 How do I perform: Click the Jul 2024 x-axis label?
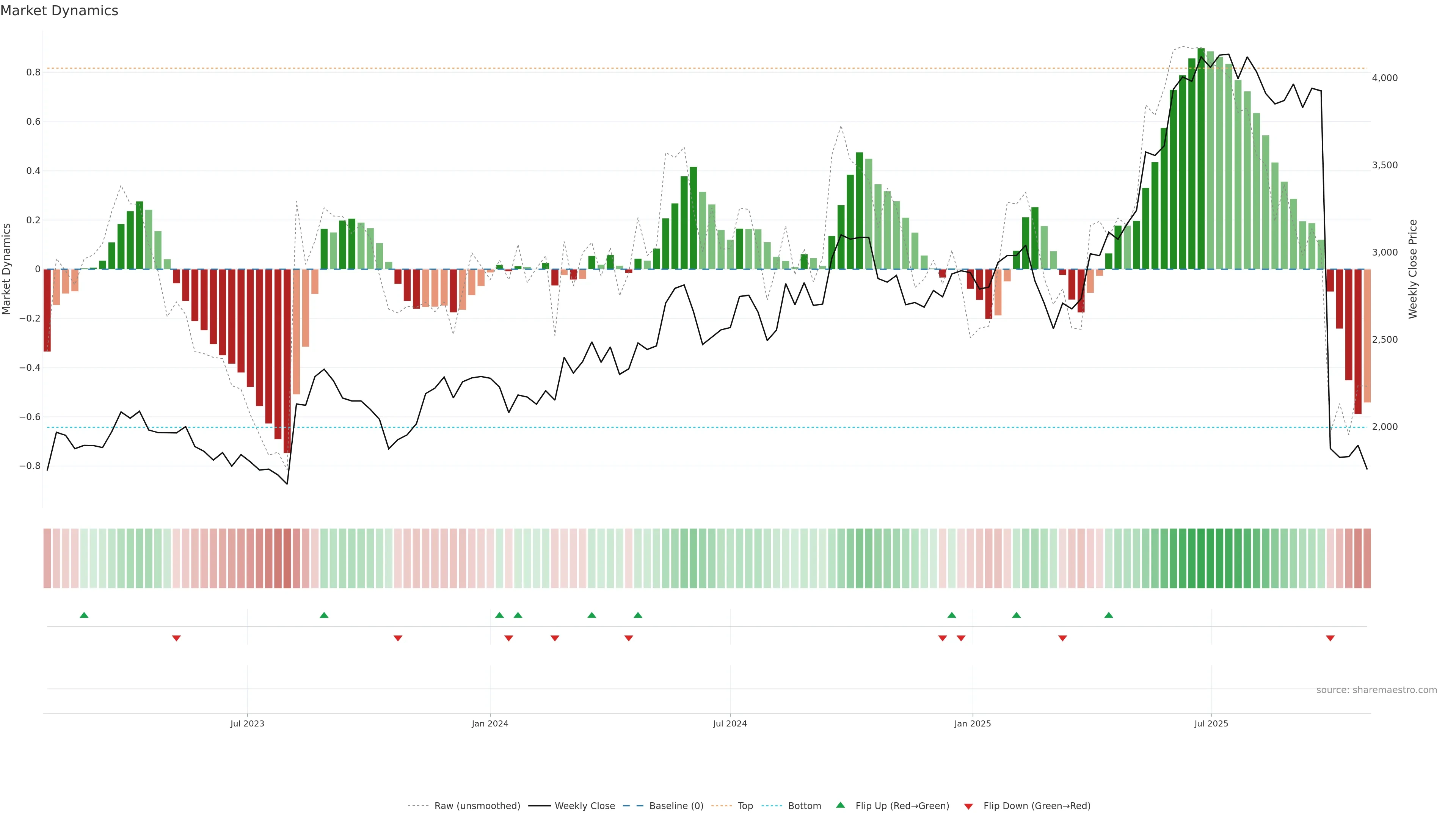coord(730,723)
